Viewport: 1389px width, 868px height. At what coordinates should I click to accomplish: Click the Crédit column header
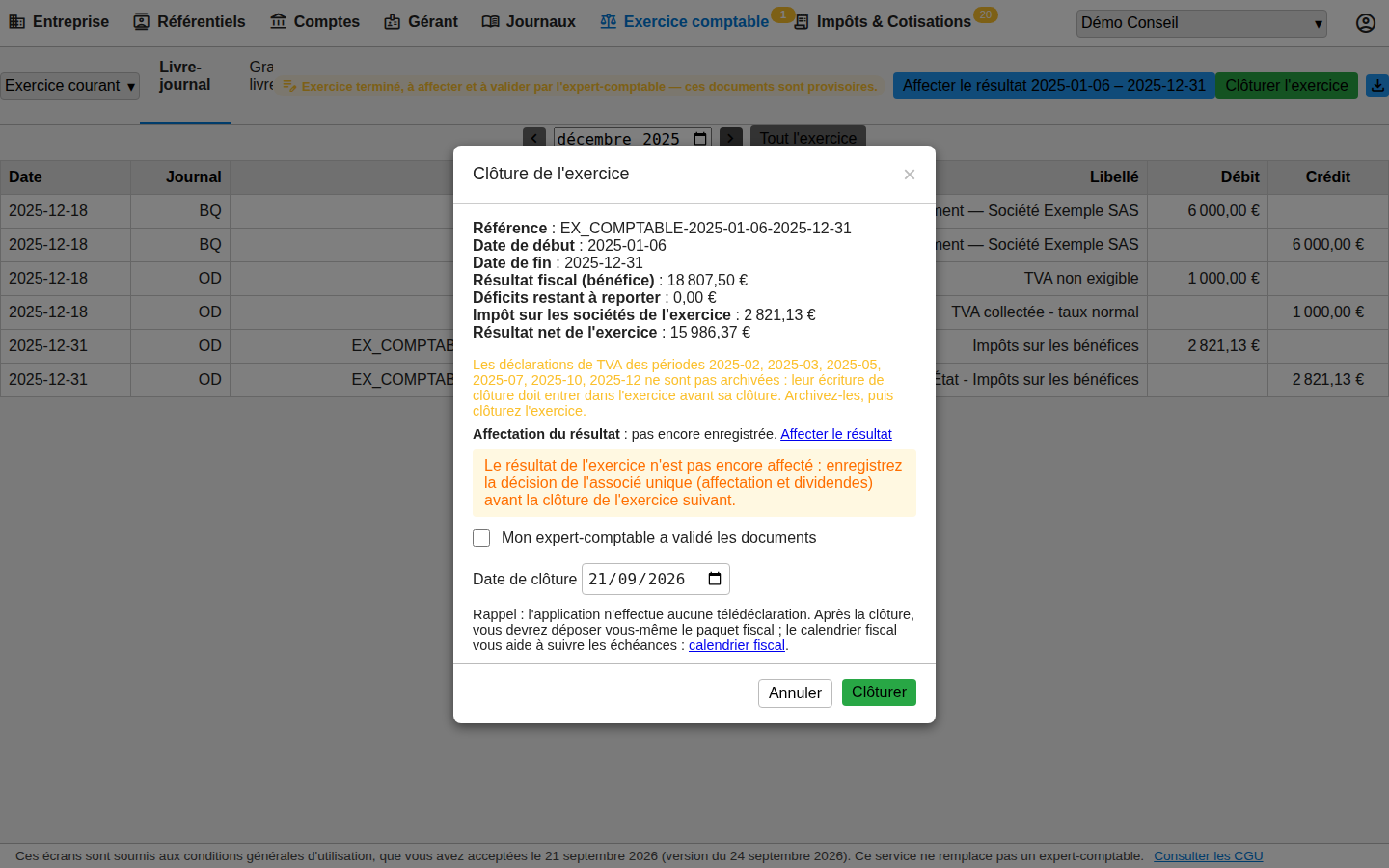pyautogui.click(x=1328, y=177)
